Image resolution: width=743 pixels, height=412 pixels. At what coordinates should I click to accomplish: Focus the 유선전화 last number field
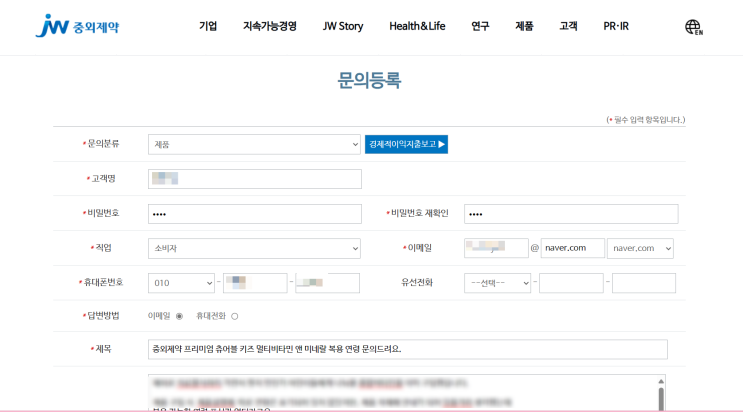pos(644,283)
